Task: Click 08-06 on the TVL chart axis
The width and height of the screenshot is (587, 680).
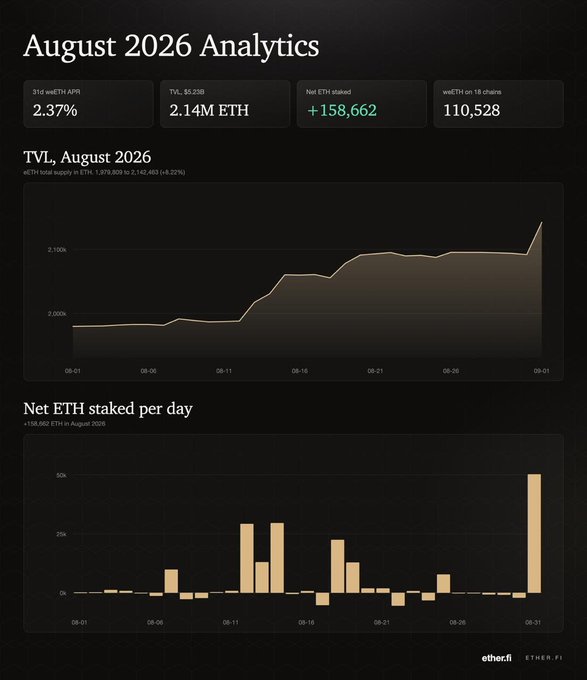Action: point(148,371)
